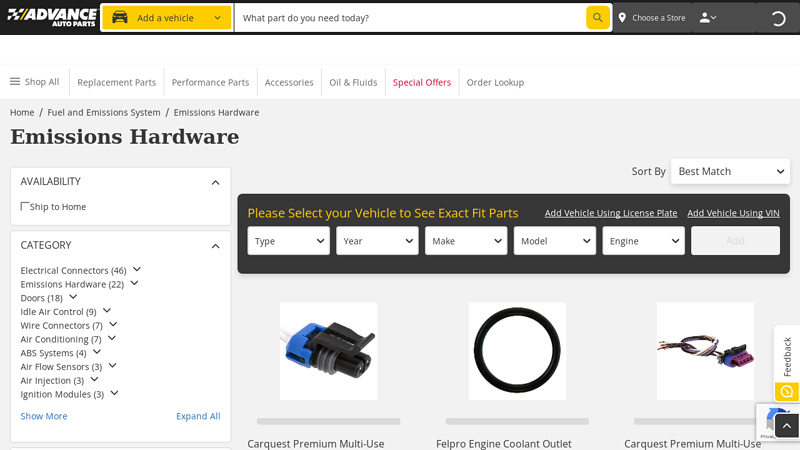The image size is (800, 450).
Task: Select the Electrical Connectors (46) category
Action: 73,270
